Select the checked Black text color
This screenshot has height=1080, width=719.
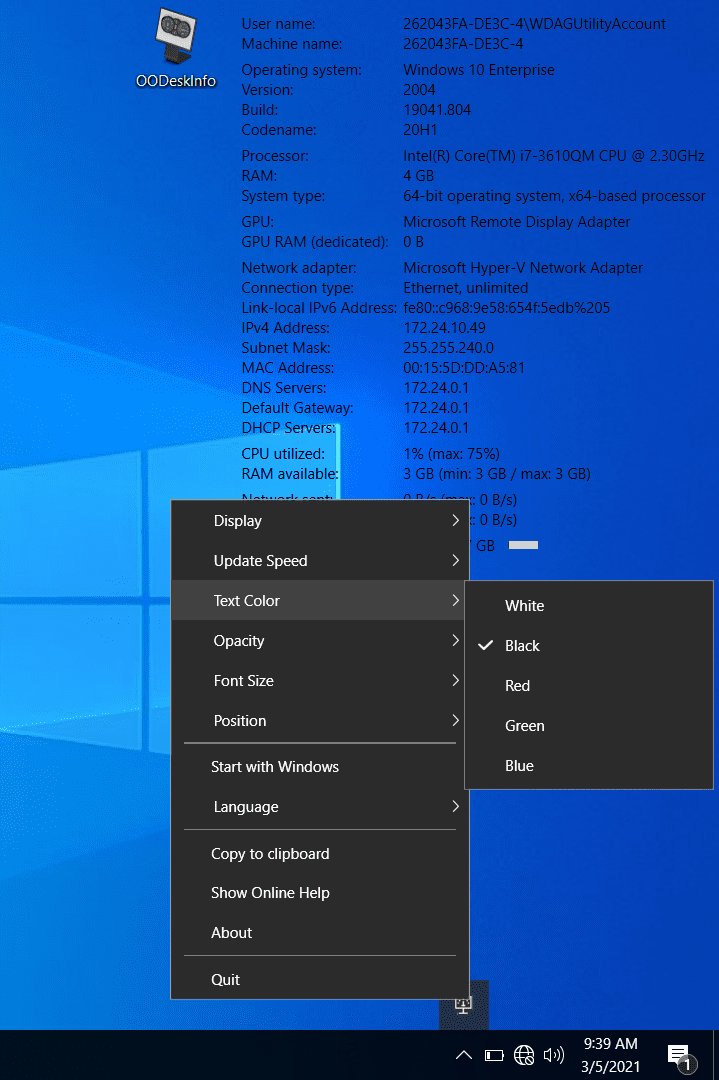(x=522, y=646)
